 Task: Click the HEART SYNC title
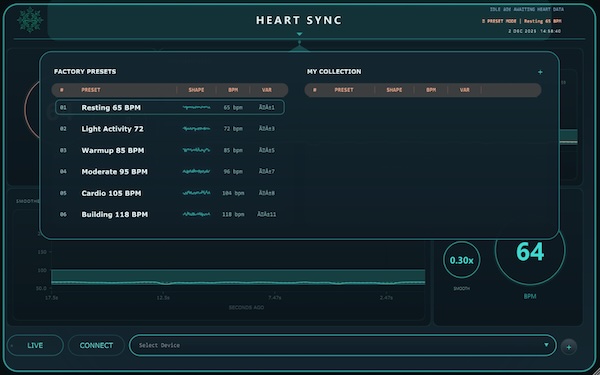click(x=299, y=20)
